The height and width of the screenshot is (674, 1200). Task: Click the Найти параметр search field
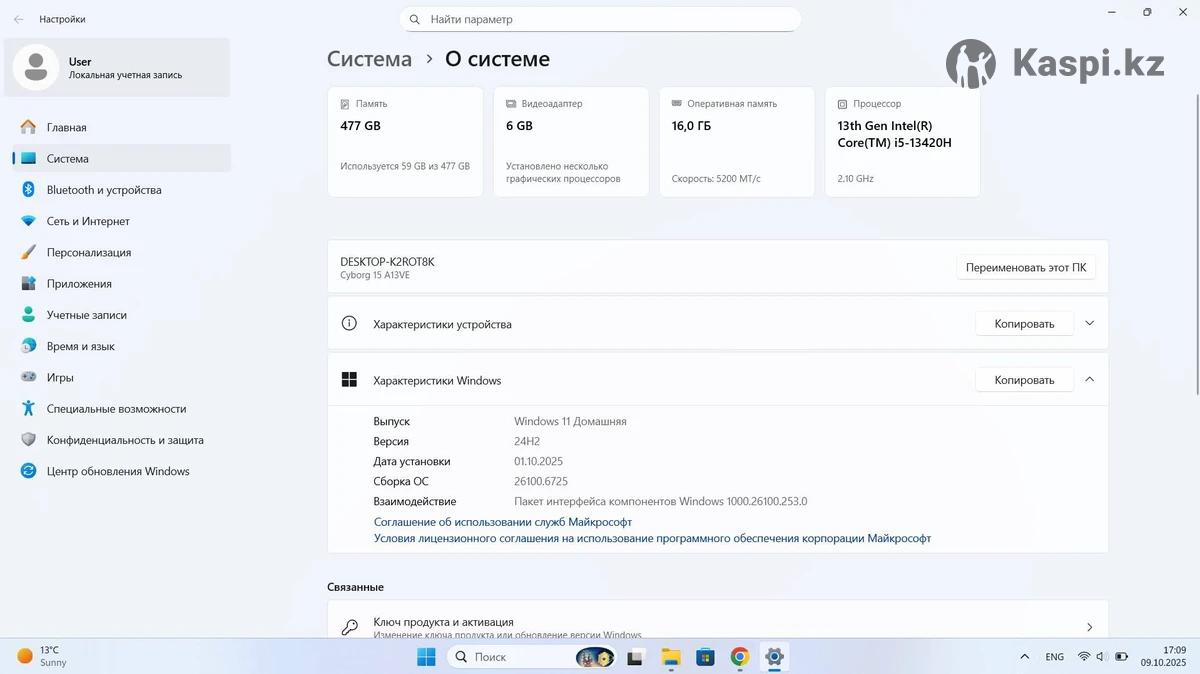600,19
